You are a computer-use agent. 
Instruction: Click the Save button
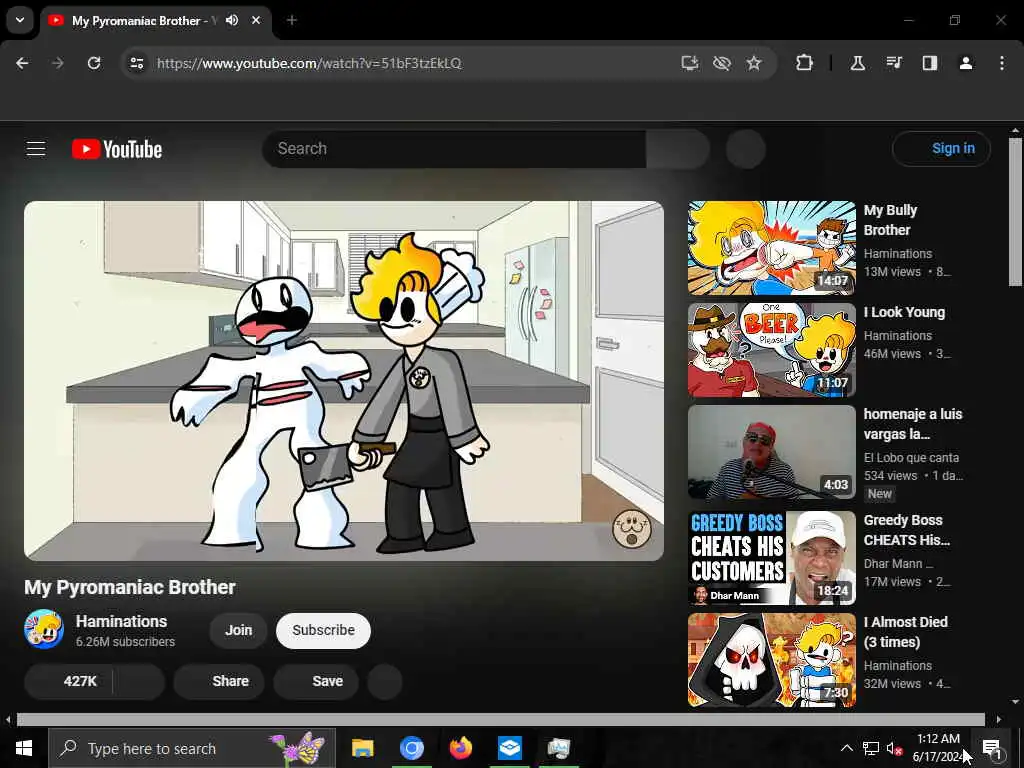316,681
